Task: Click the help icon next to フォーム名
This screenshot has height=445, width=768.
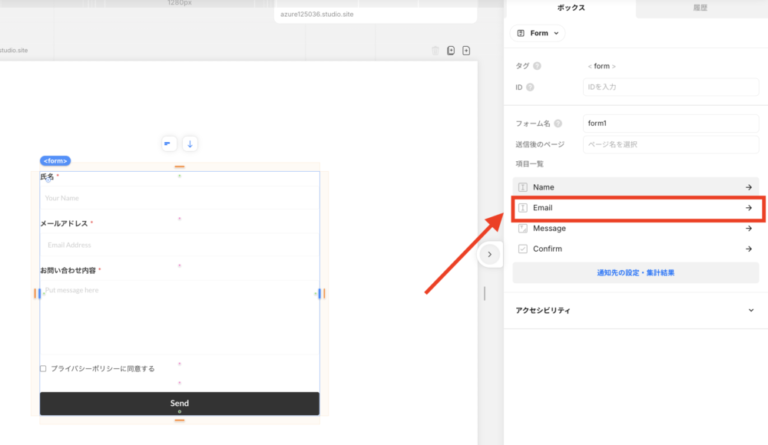Action: pos(558,123)
